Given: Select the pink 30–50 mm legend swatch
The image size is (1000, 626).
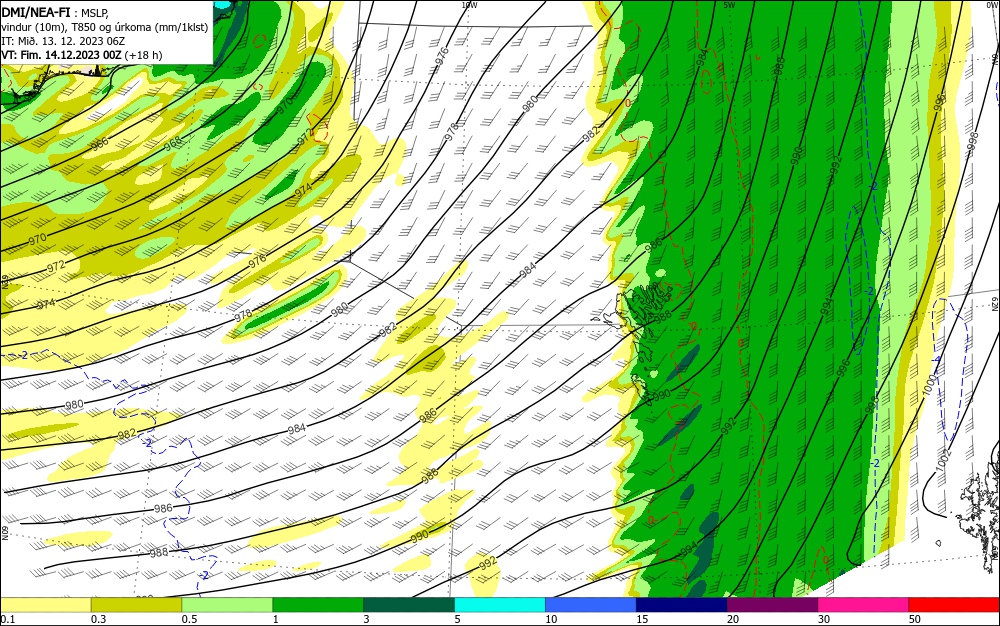Looking at the screenshot, I should pos(863,605).
